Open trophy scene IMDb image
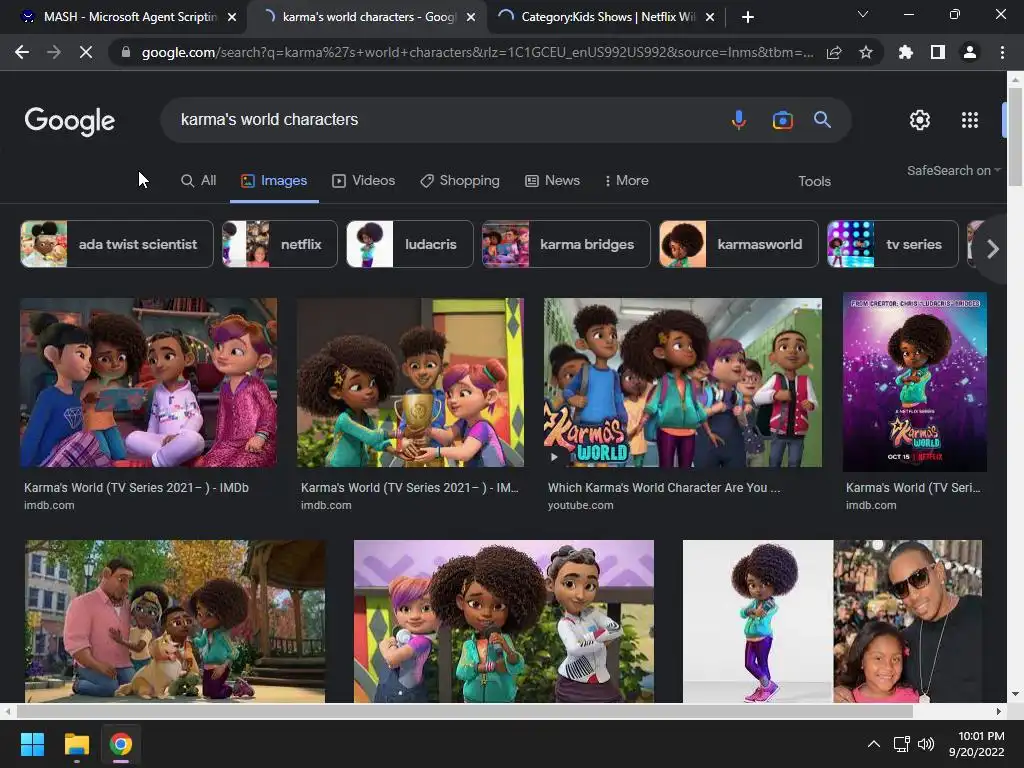This screenshot has height=768, width=1024. tap(410, 383)
